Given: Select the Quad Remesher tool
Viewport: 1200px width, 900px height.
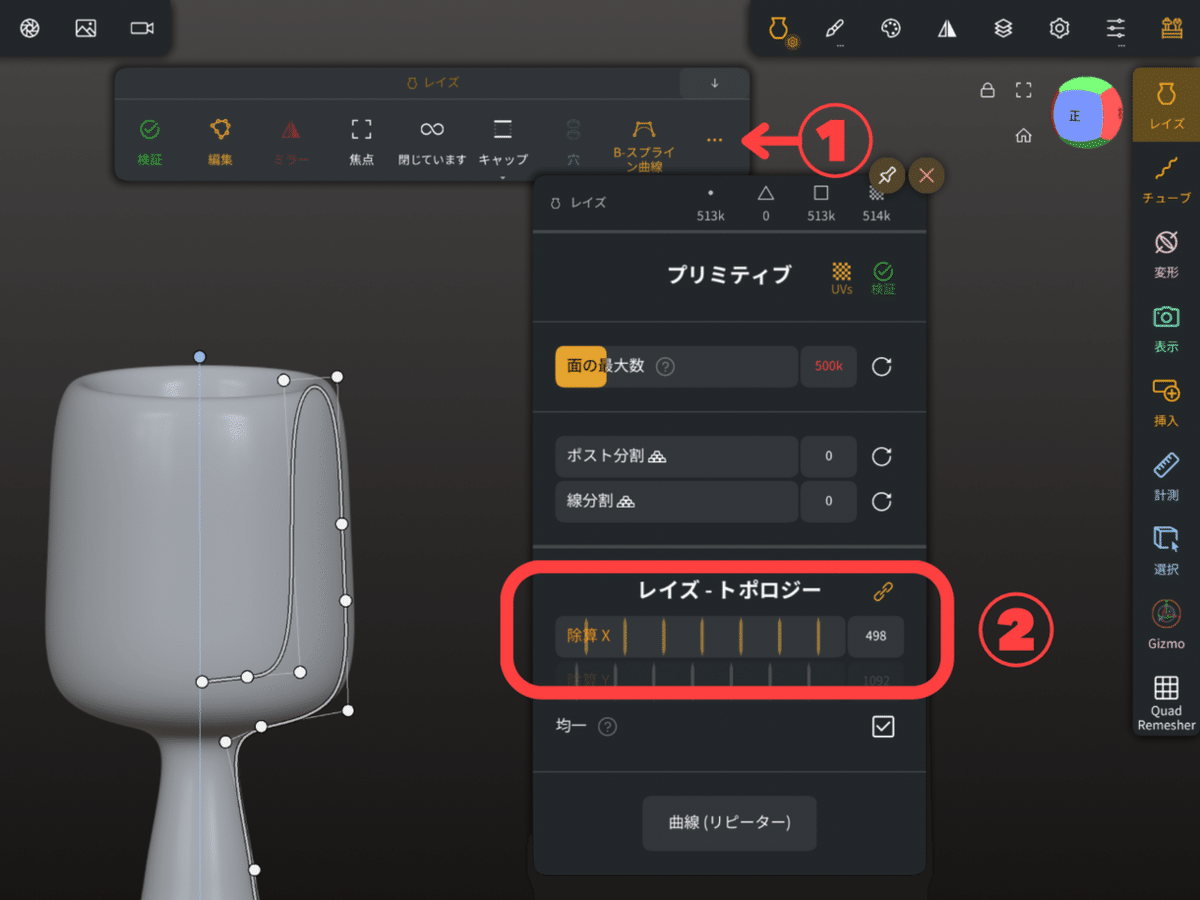Looking at the screenshot, I should pyautogui.click(x=1166, y=703).
